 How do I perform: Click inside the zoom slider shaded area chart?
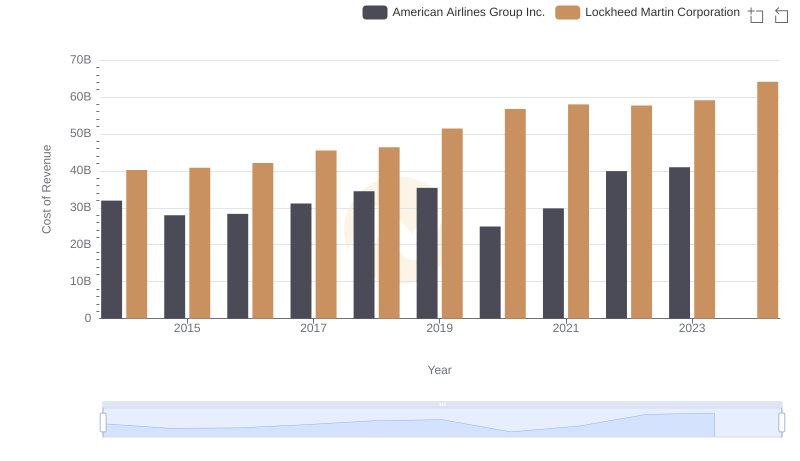click(x=442, y=423)
